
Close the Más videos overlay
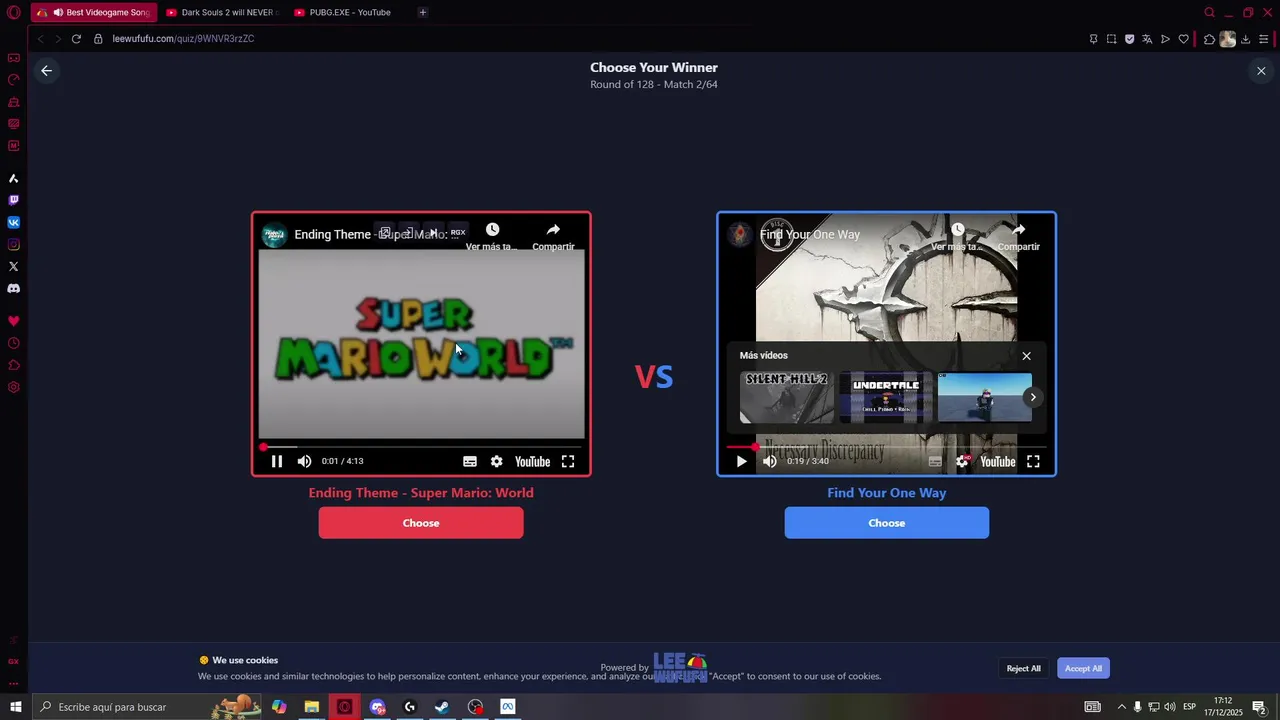tap(1026, 356)
